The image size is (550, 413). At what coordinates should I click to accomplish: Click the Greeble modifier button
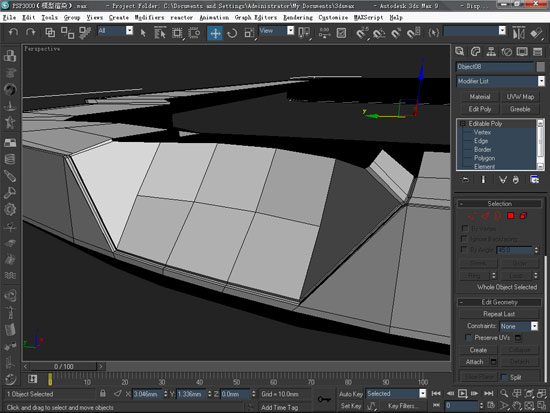520,109
